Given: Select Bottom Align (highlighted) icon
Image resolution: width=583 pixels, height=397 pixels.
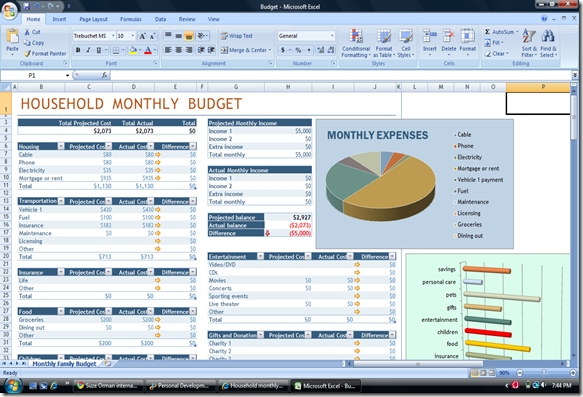Looking at the screenshot, I should click(x=189, y=36).
